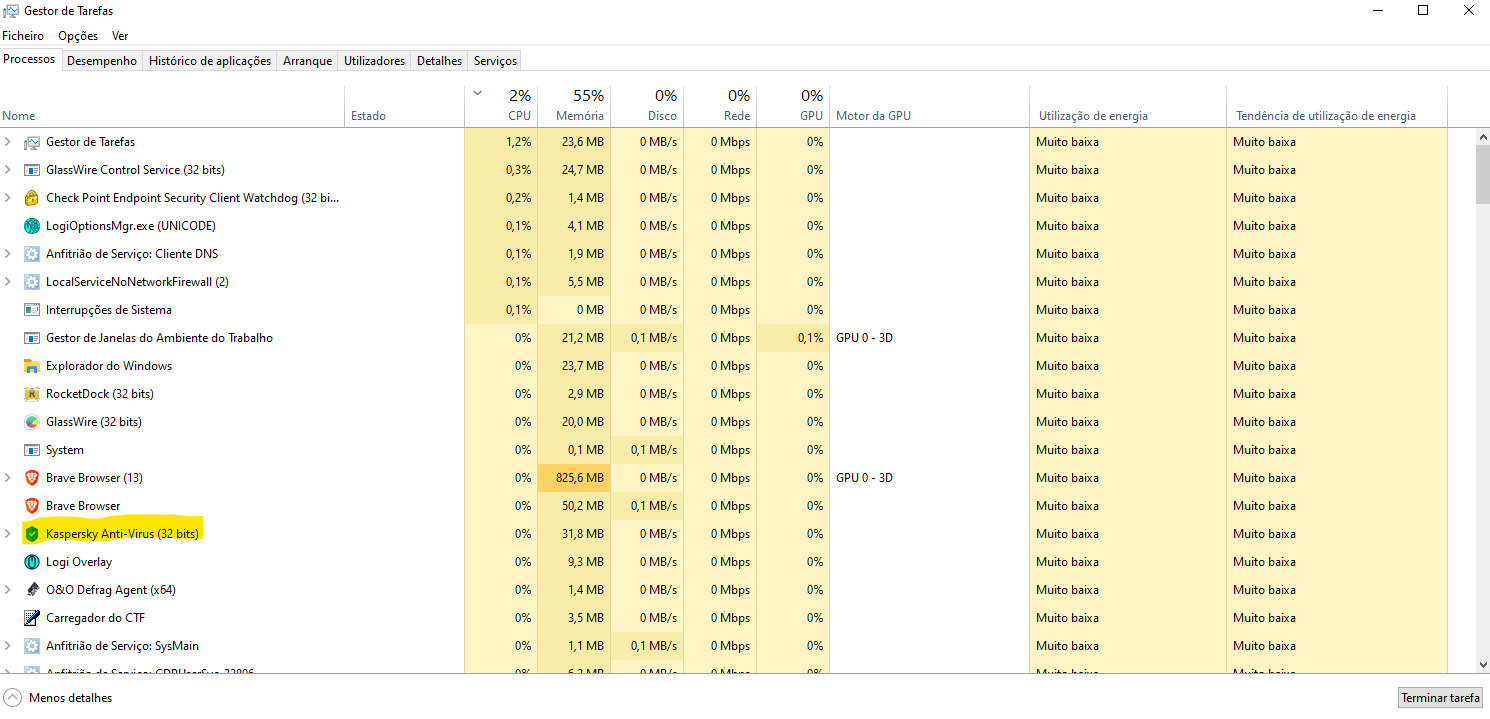This screenshot has height=719, width=1490.
Task: Click the Kaspersky Anti-Virus shield icon
Action: (31, 534)
